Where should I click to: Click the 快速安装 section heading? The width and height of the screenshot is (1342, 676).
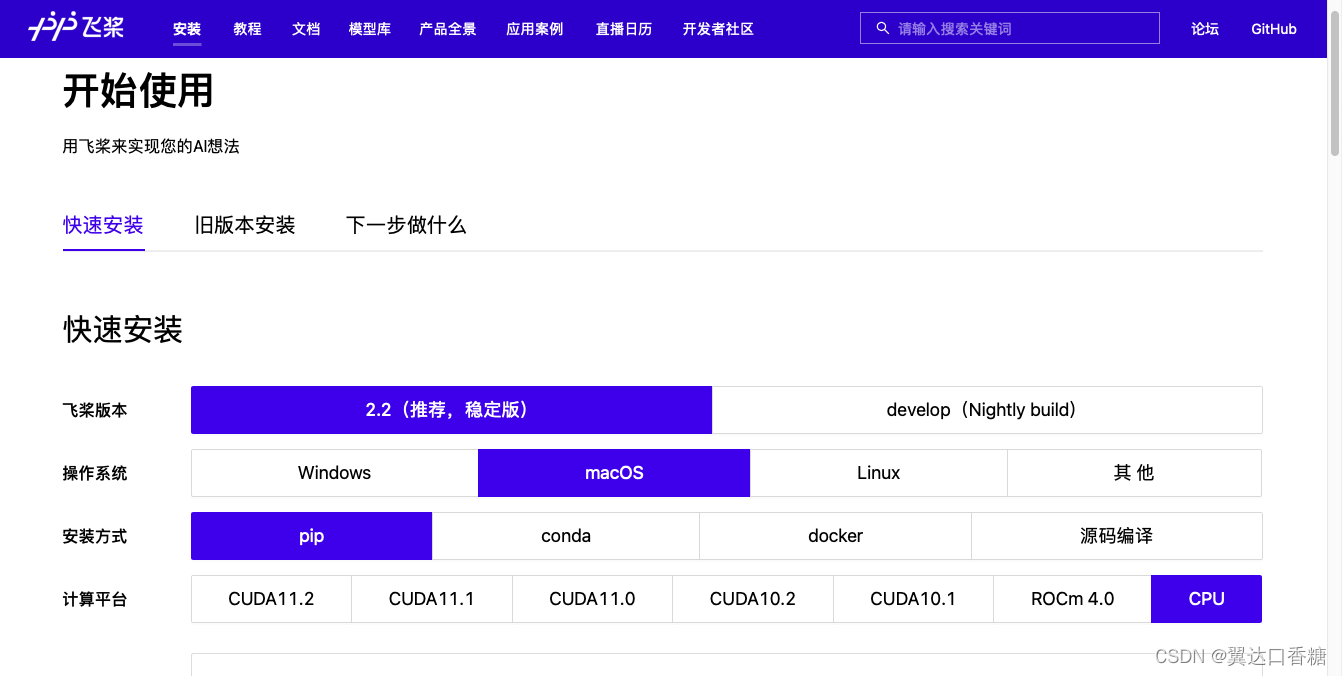(x=123, y=329)
